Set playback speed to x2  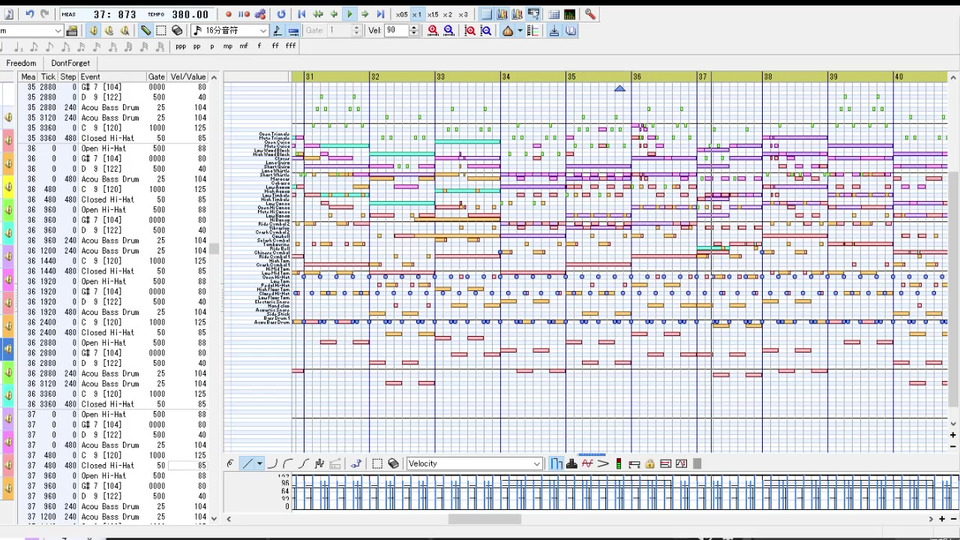(x=448, y=14)
